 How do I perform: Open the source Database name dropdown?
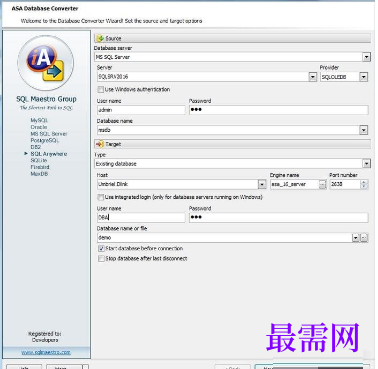click(363, 130)
